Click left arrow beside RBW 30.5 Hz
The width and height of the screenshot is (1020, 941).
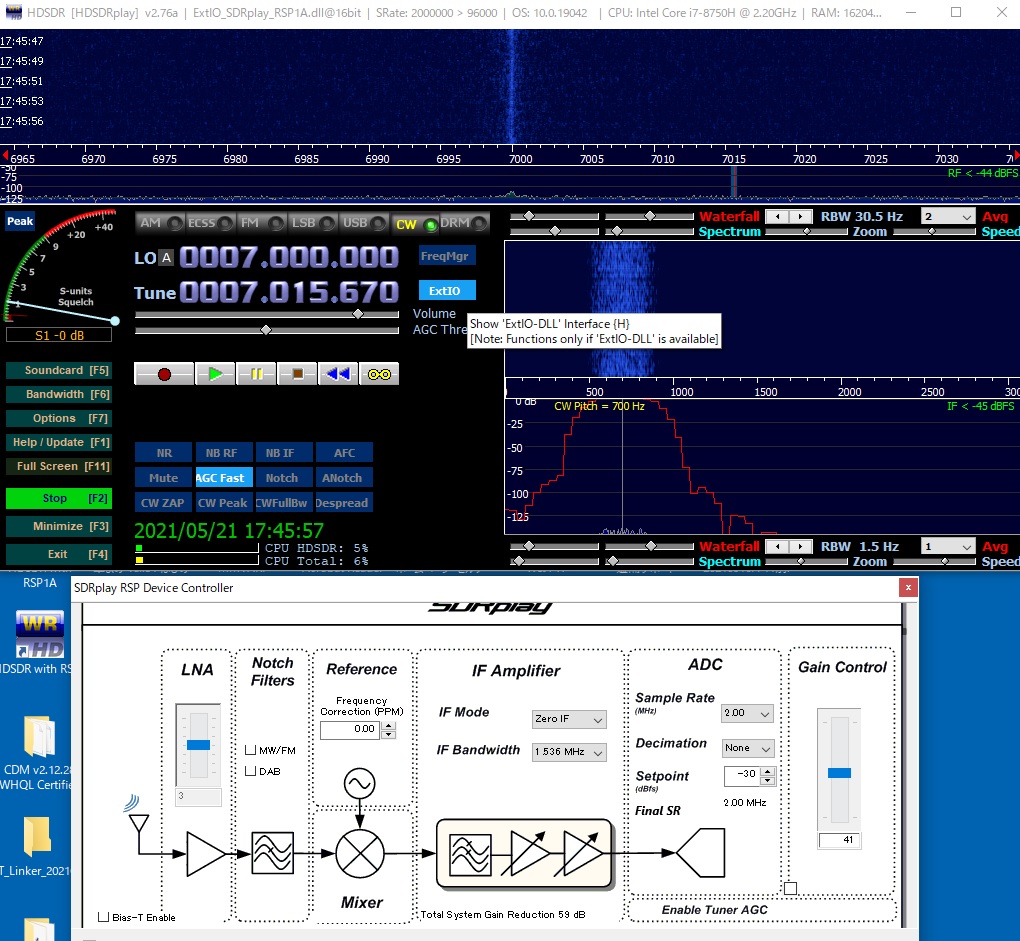(x=778, y=217)
